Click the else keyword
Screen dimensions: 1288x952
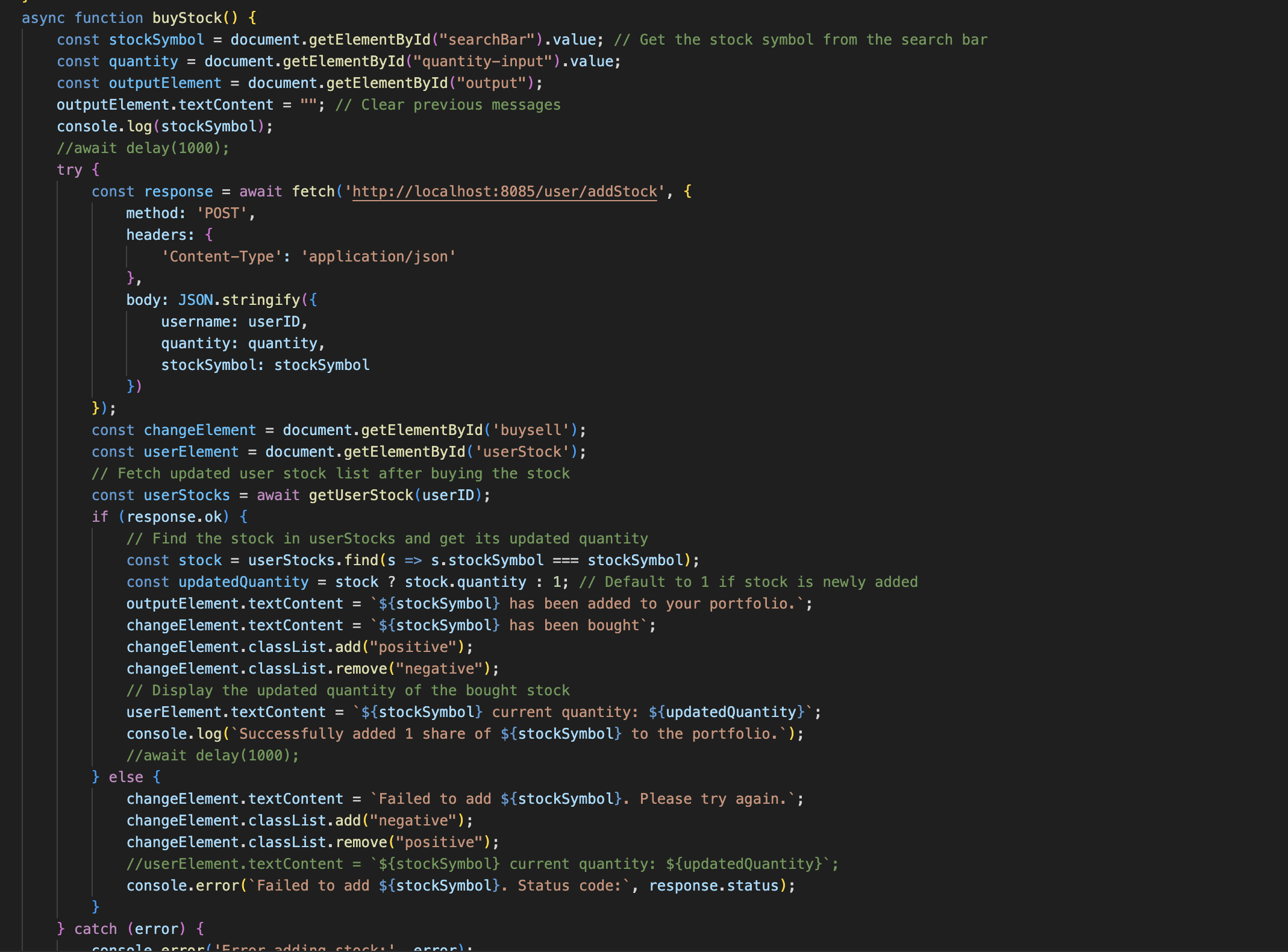(x=126, y=777)
